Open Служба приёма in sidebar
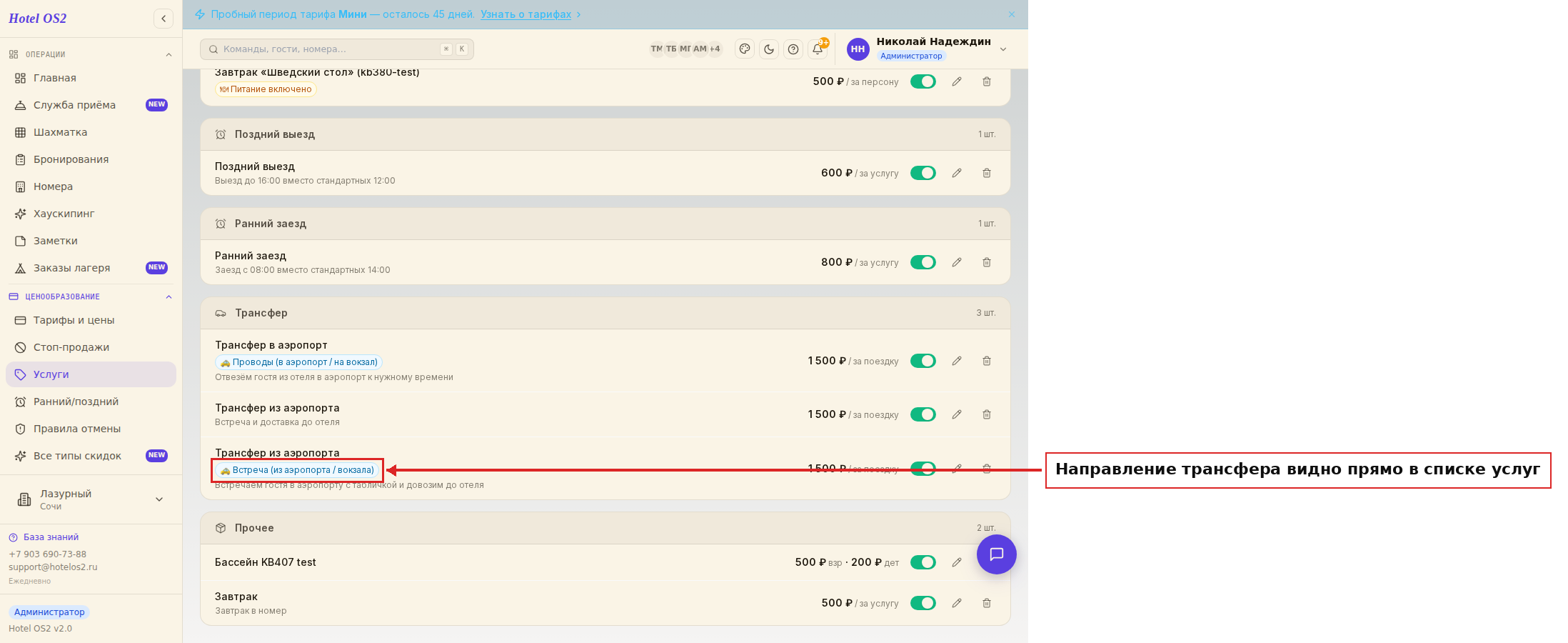 [x=91, y=105]
